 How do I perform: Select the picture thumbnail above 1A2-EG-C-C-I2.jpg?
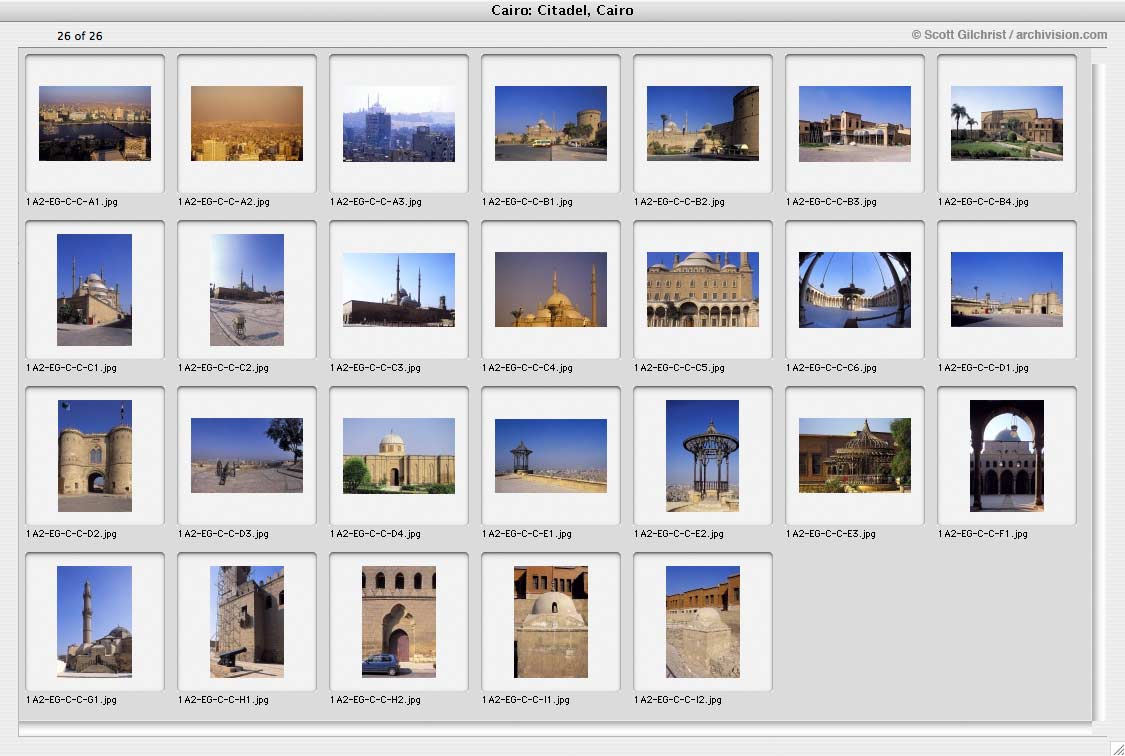click(x=703, y=622)
